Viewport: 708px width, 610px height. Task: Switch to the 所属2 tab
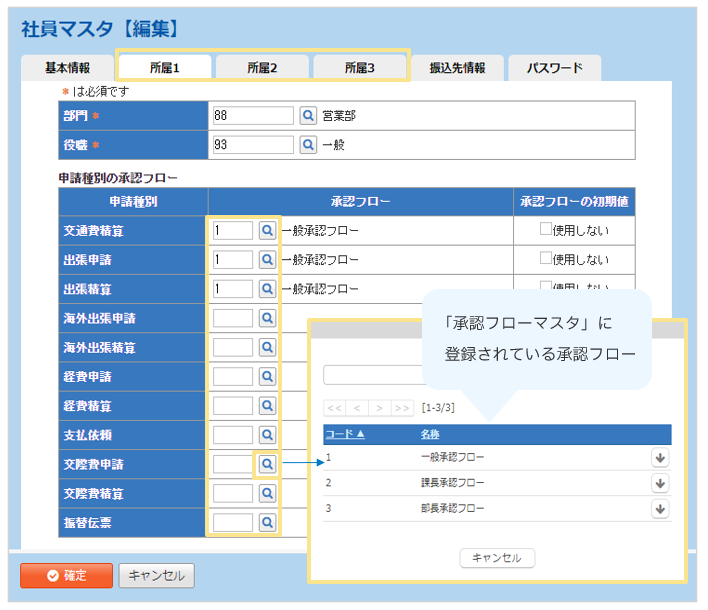[262, 68]
